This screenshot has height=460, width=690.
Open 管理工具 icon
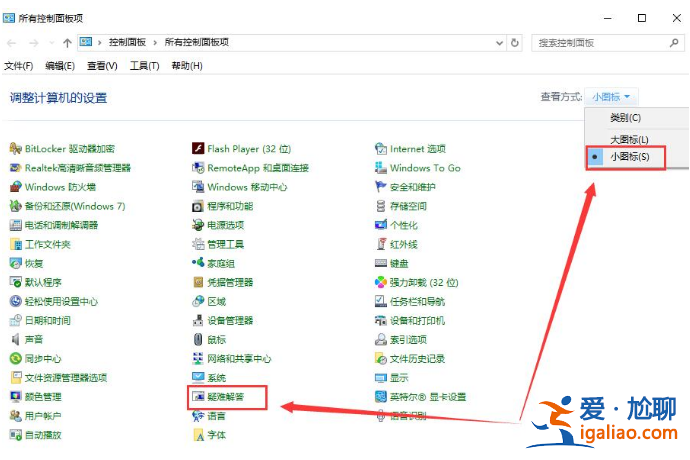point(198,244)
